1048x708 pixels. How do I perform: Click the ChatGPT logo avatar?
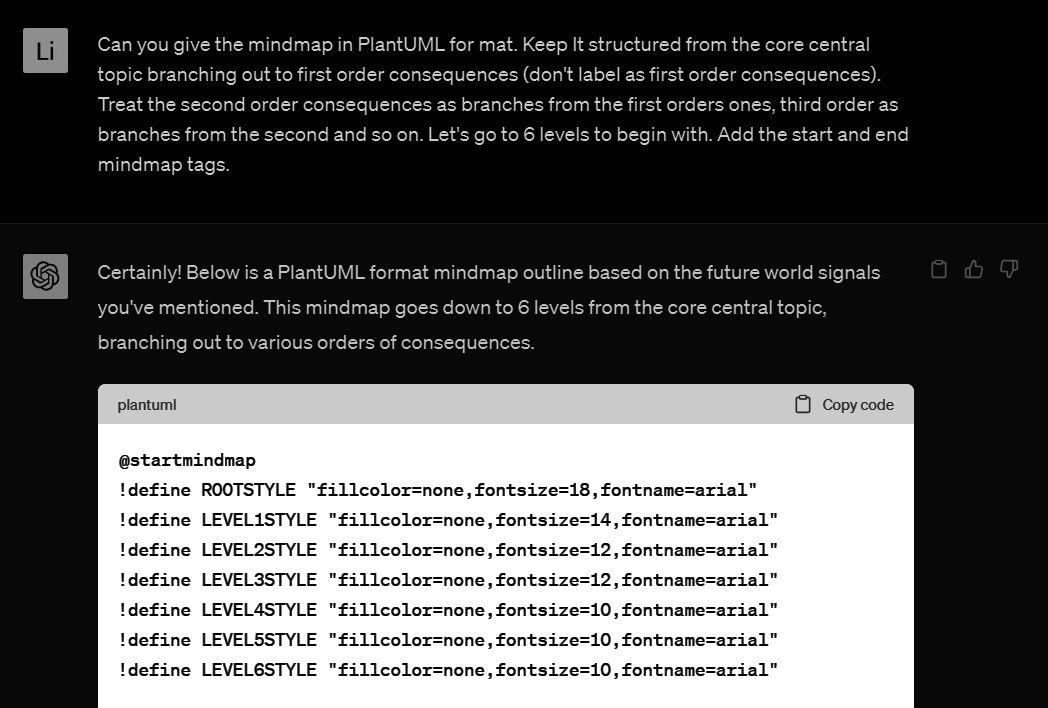pyautogui.click(x=45, y=276)
